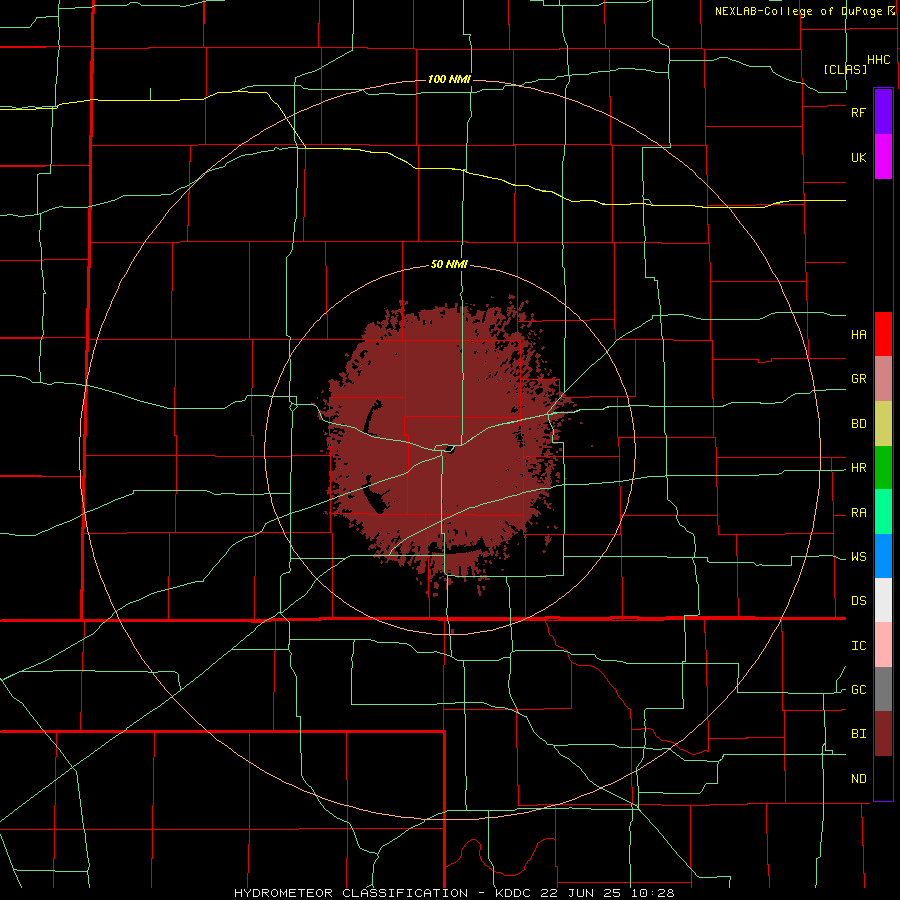Screen dimensions: 900x900
Task: Click the BI dark red legend swatch
Action: (x=883, y=734)
